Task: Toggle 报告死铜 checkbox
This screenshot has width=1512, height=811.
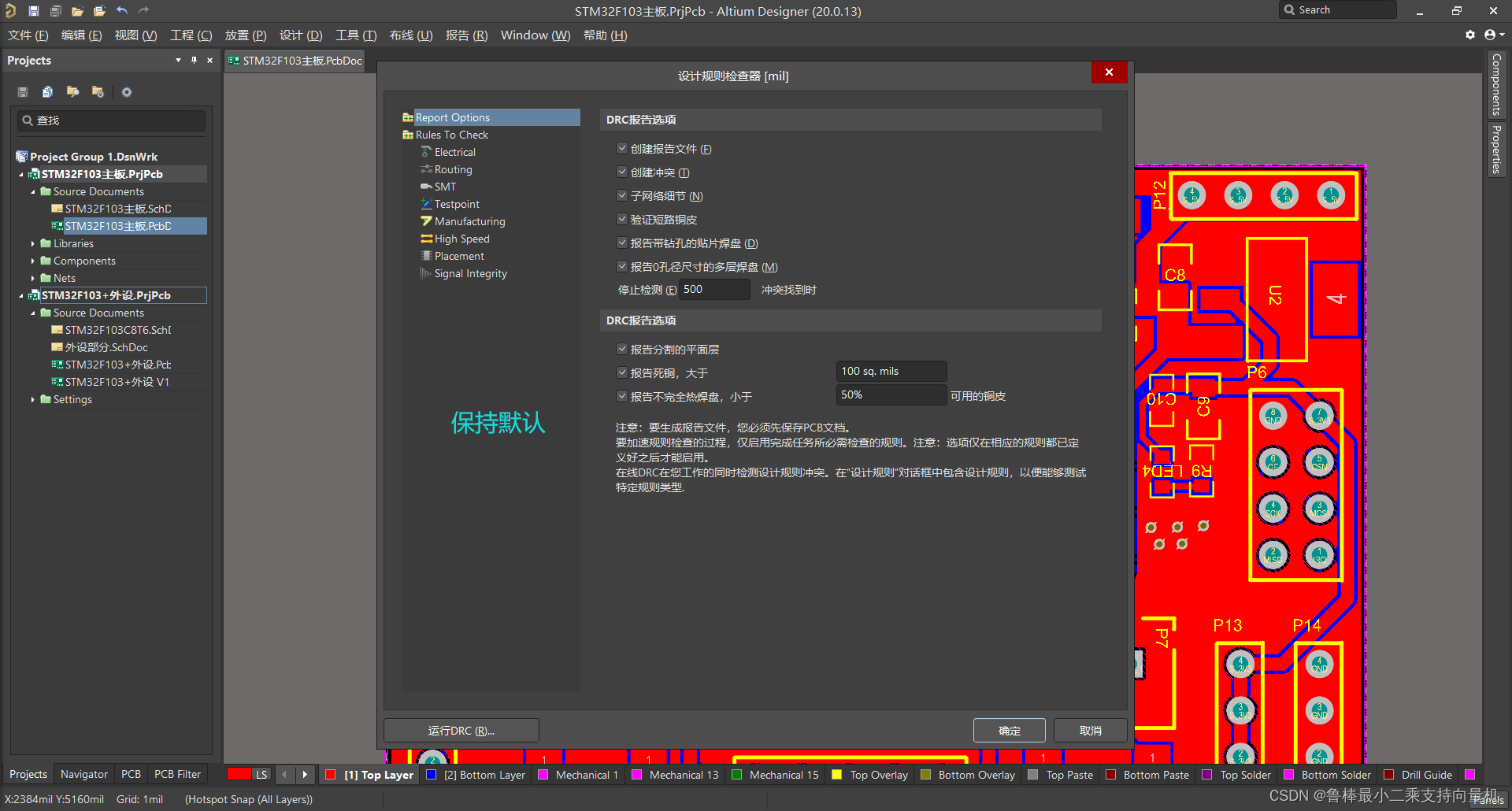Action: (621, 372)
